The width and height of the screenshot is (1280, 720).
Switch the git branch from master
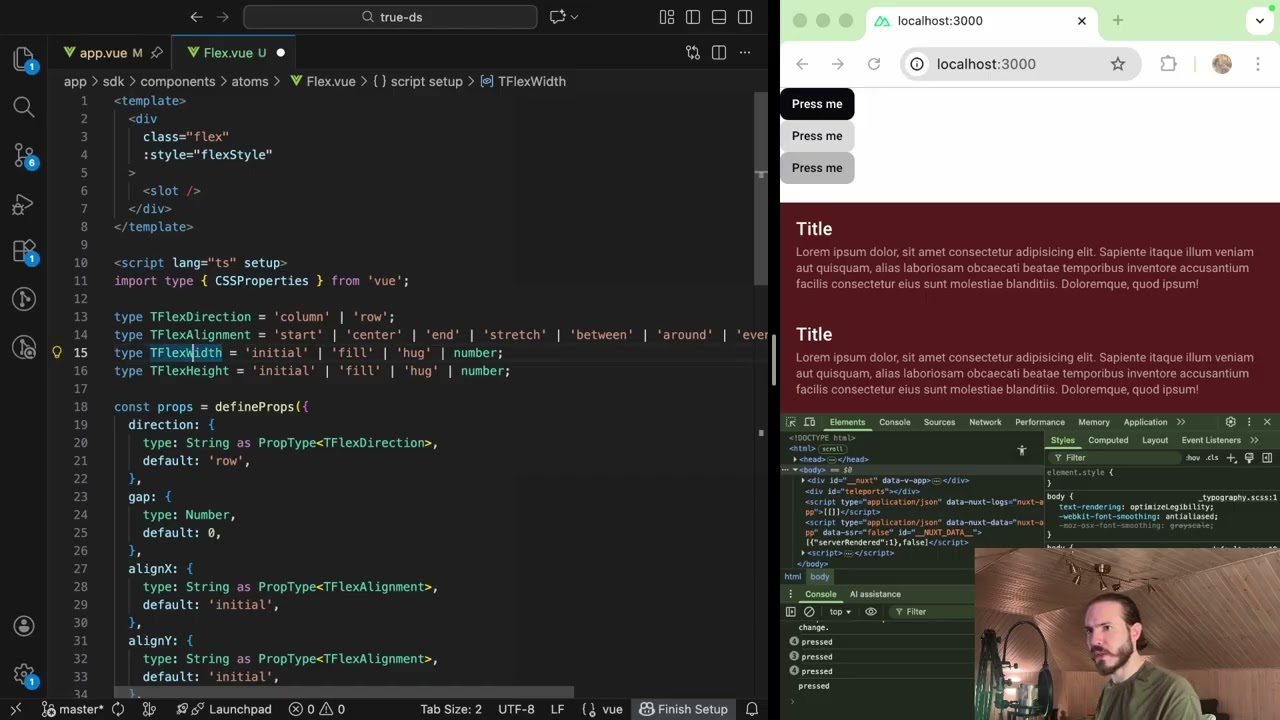tap(73, 709)
